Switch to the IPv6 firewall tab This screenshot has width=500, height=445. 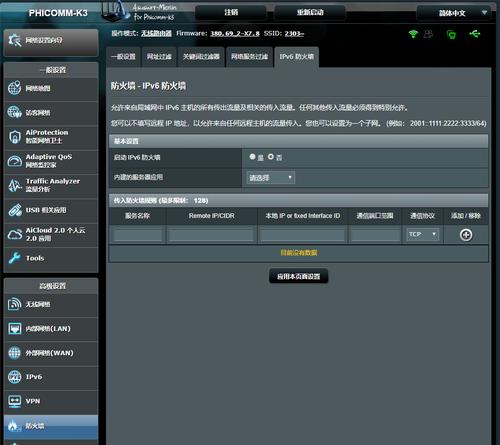click(x=296, y=57)
